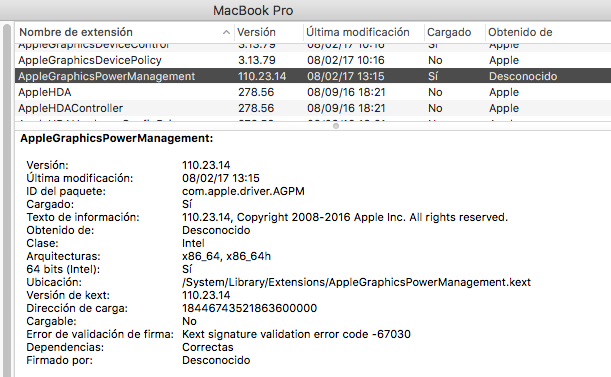Select the AppleGraphicsPowerManagement row
611x377 pixels.
(x=313, y=76)
